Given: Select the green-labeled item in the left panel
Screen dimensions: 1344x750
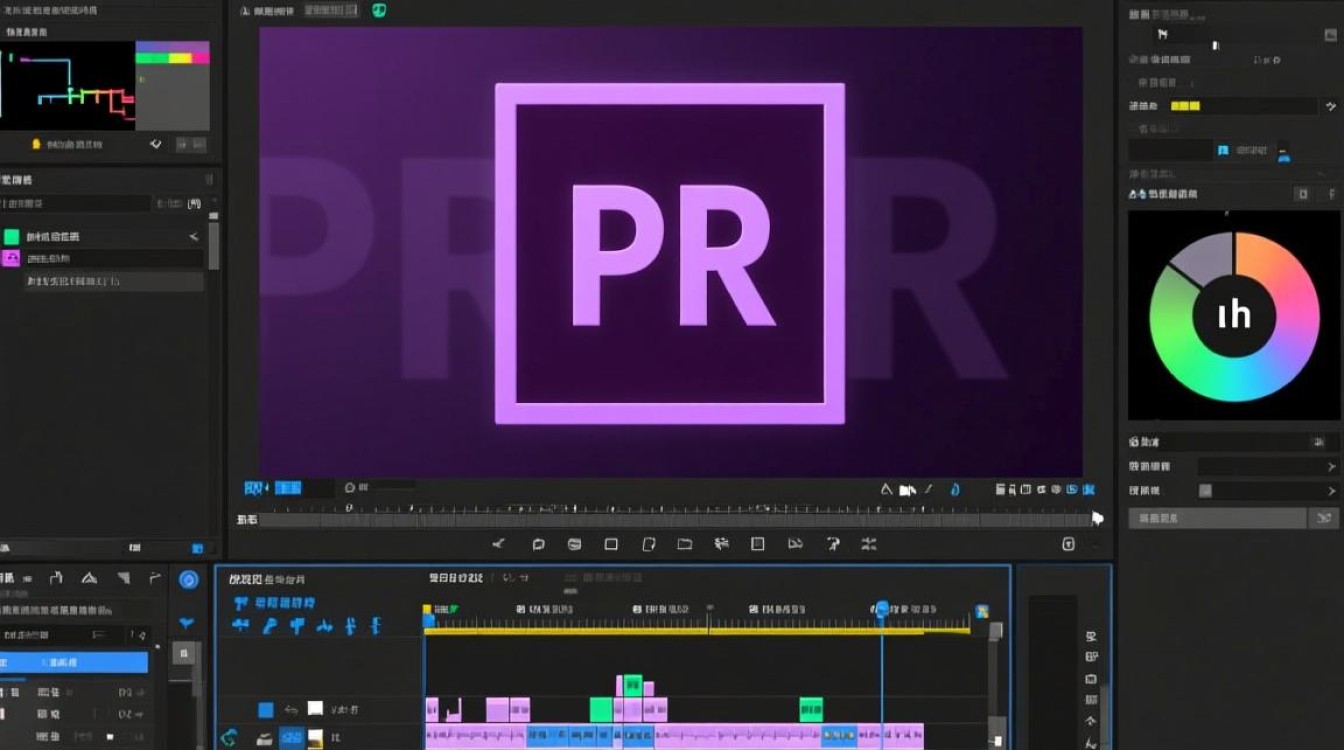Looking at the screenshot, I should (12, 237).
